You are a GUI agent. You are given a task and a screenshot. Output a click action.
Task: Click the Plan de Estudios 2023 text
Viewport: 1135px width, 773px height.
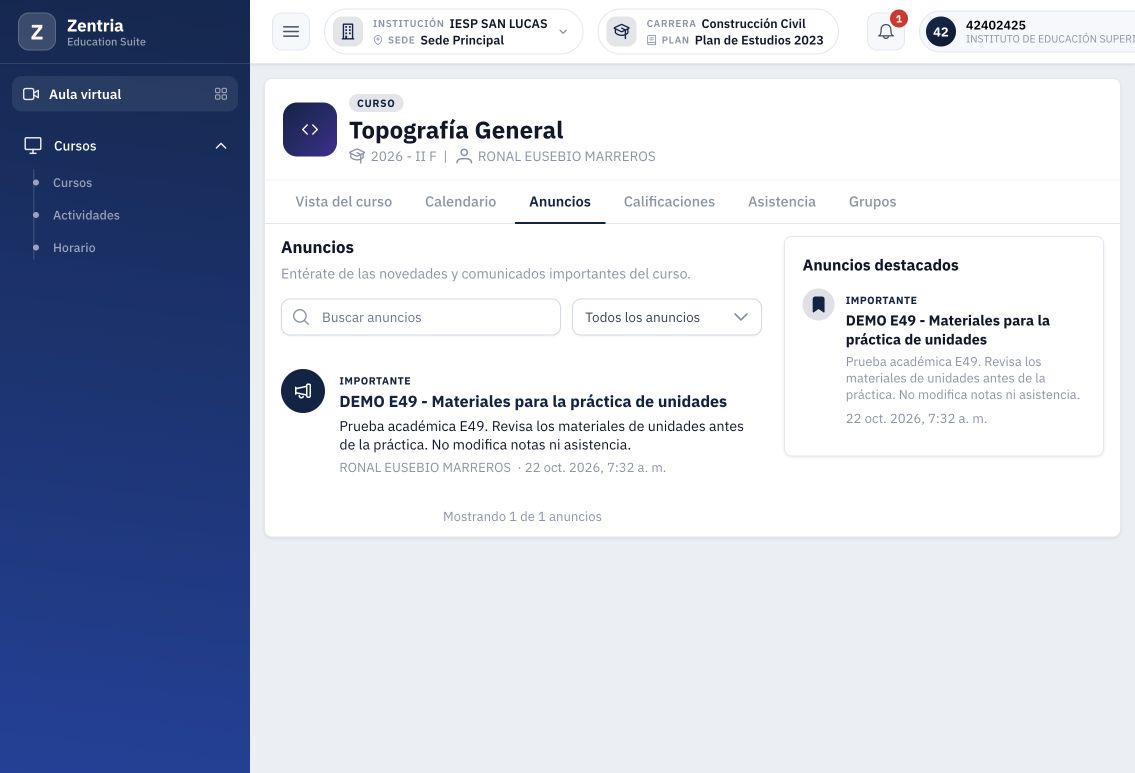759,41
